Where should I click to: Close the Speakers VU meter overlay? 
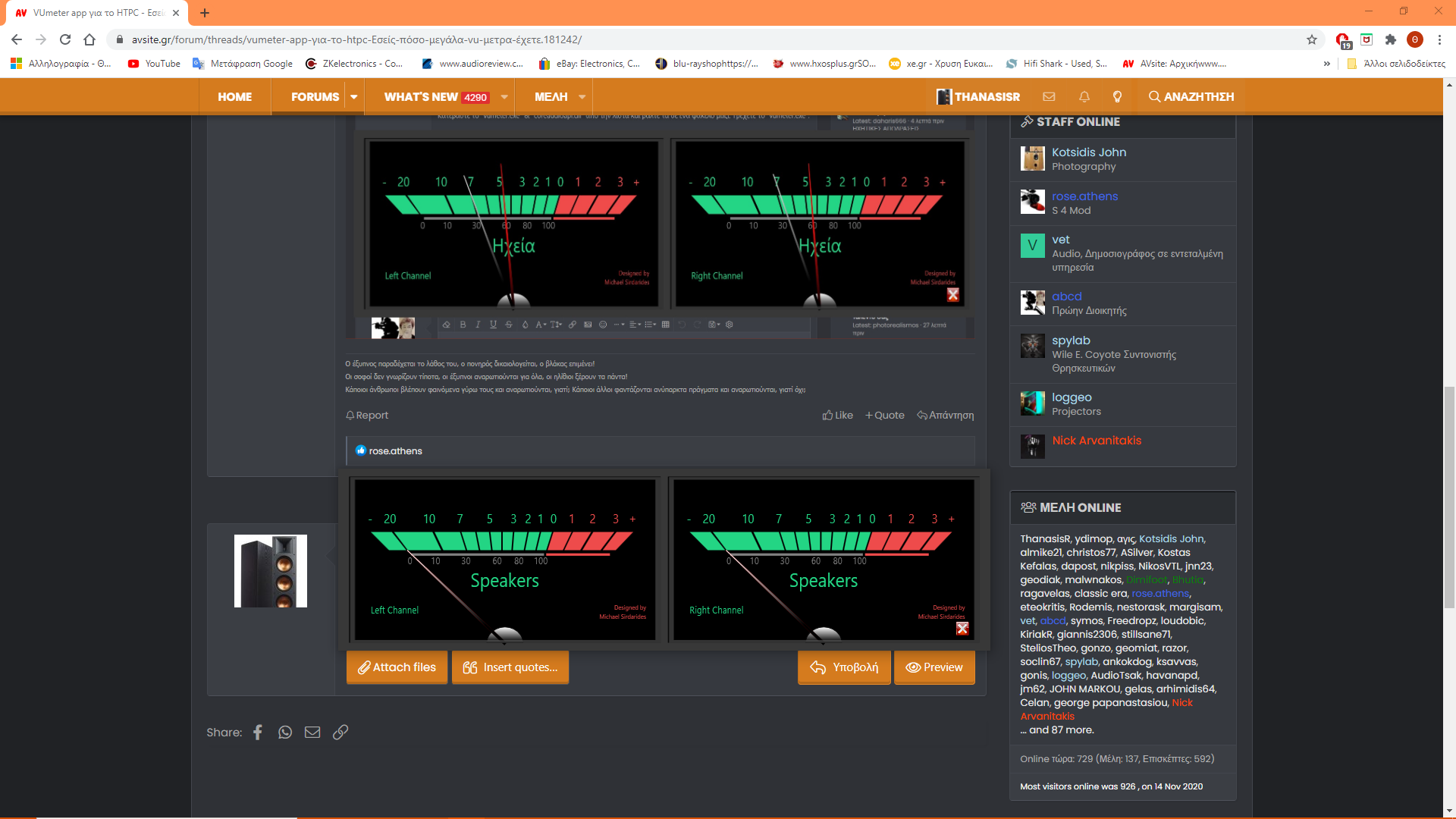click(962, 628)
